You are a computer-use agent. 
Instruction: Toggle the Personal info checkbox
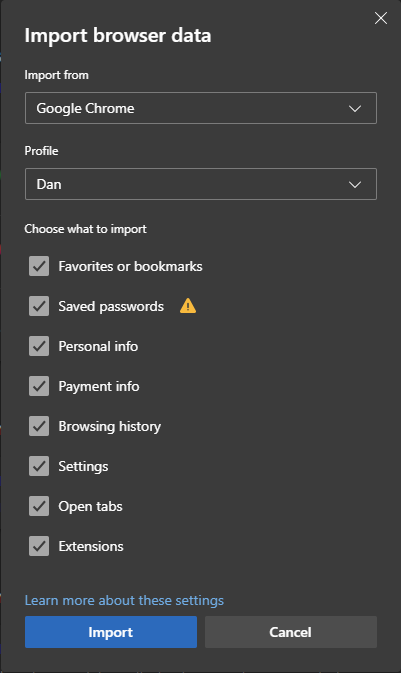click(x=39, y=346)
